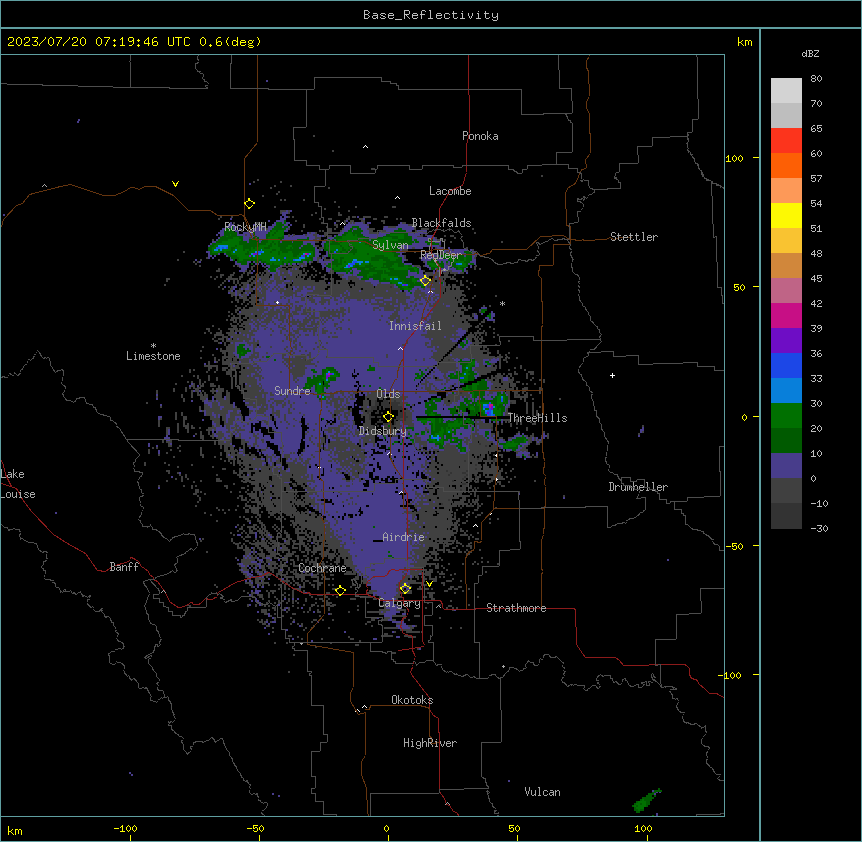Image resolution: width=862 pixels, height=842 pixels.
Task: Click the yellow diamond marker above Calgary label
Action: [405, 589]
